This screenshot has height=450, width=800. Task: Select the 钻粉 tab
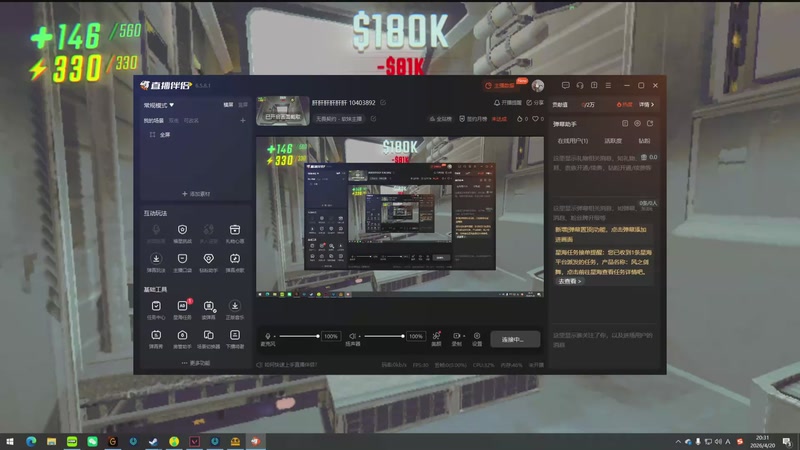tap(644, 141)
